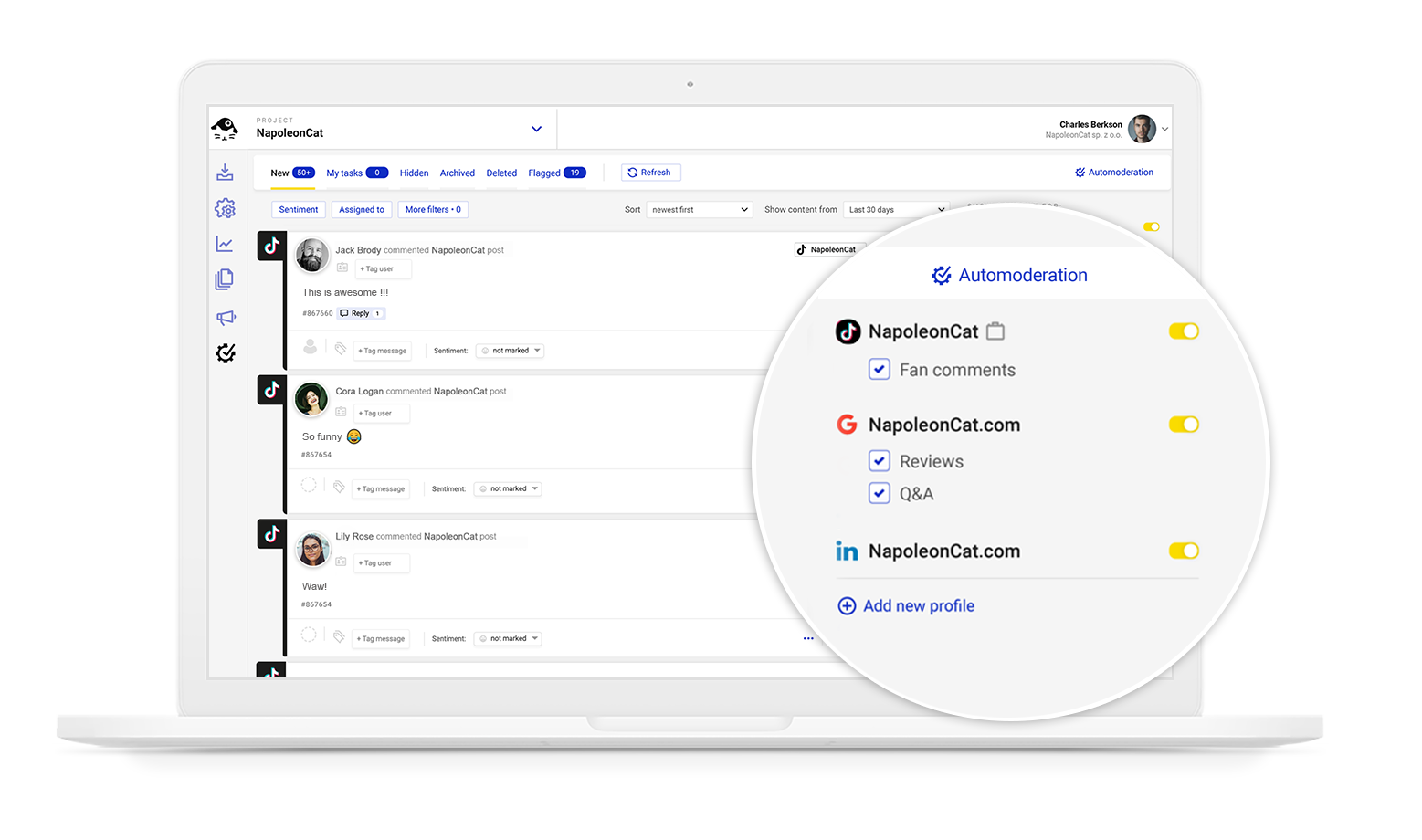Screen dimensions: 1422x840
Task: Click the Automoderation popup heading
Action: pos(1009,275)
